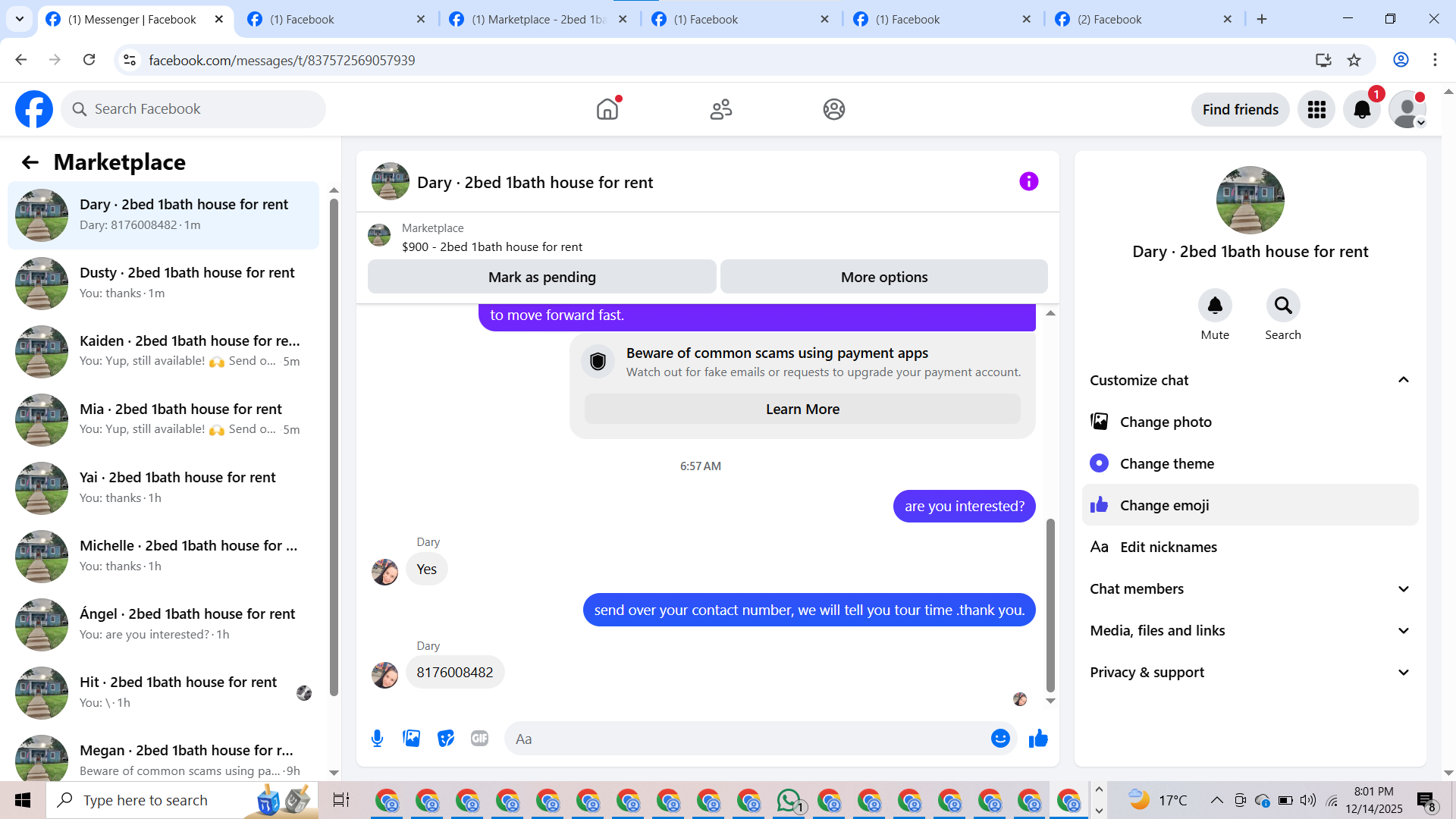1456x819 pixels.
Task: Mute this conversation
Action: coord(1215,306)
